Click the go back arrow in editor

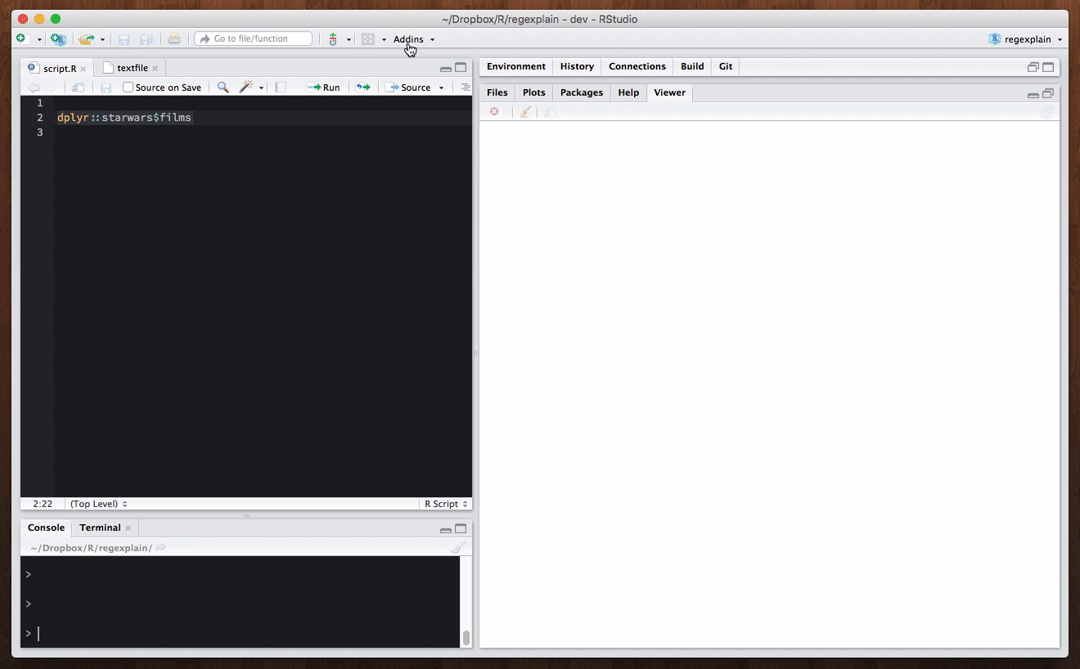(33, 88)
